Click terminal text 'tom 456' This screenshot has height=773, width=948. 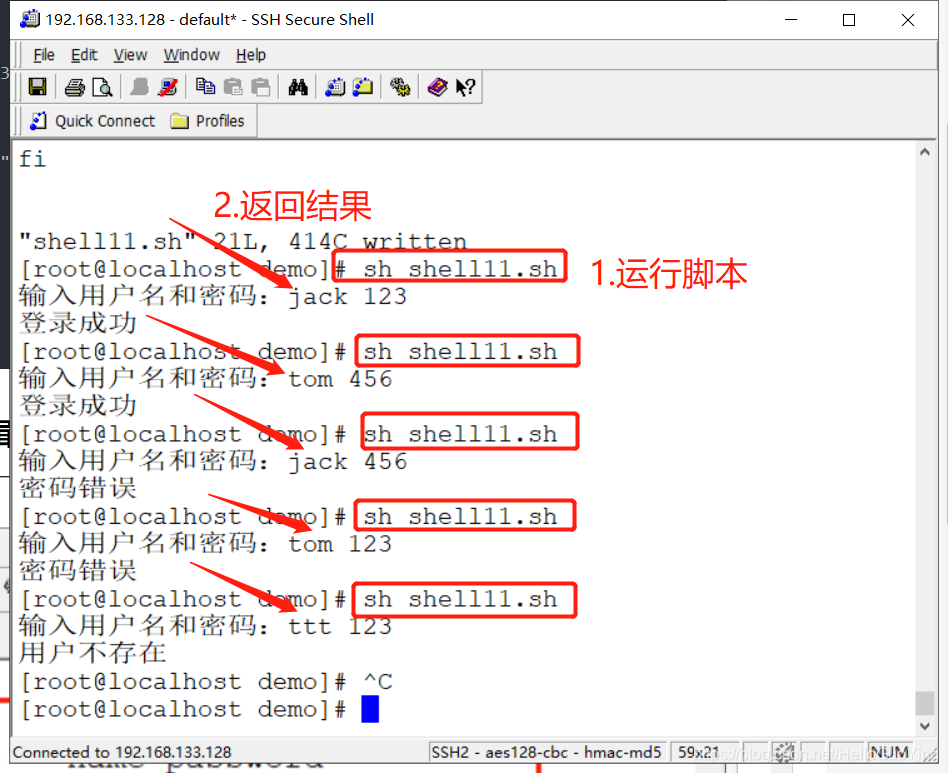[340, 379]
